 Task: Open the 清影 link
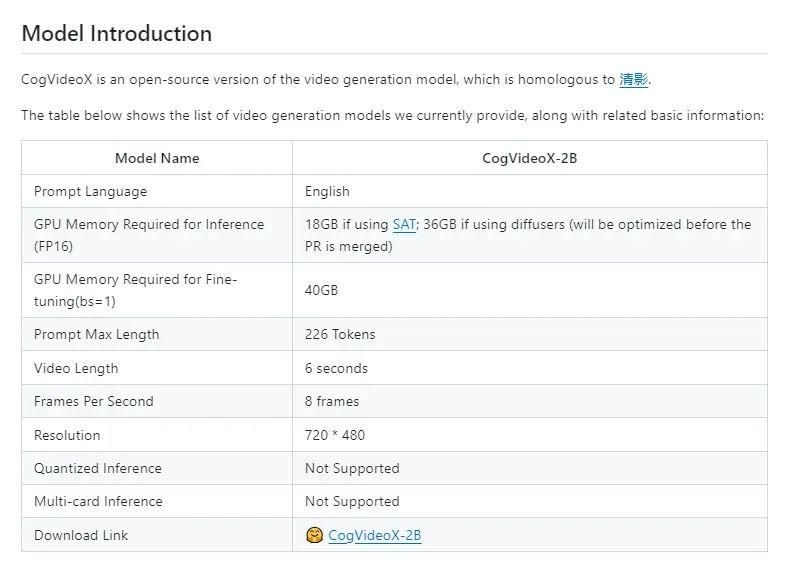tap(633, 79)
